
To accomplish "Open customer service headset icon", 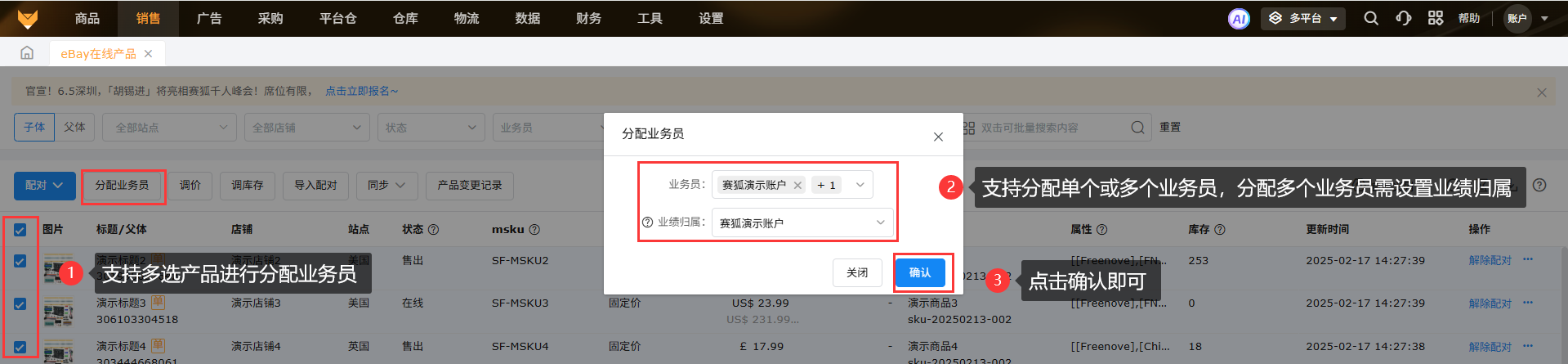I will tap(1404, 18).
